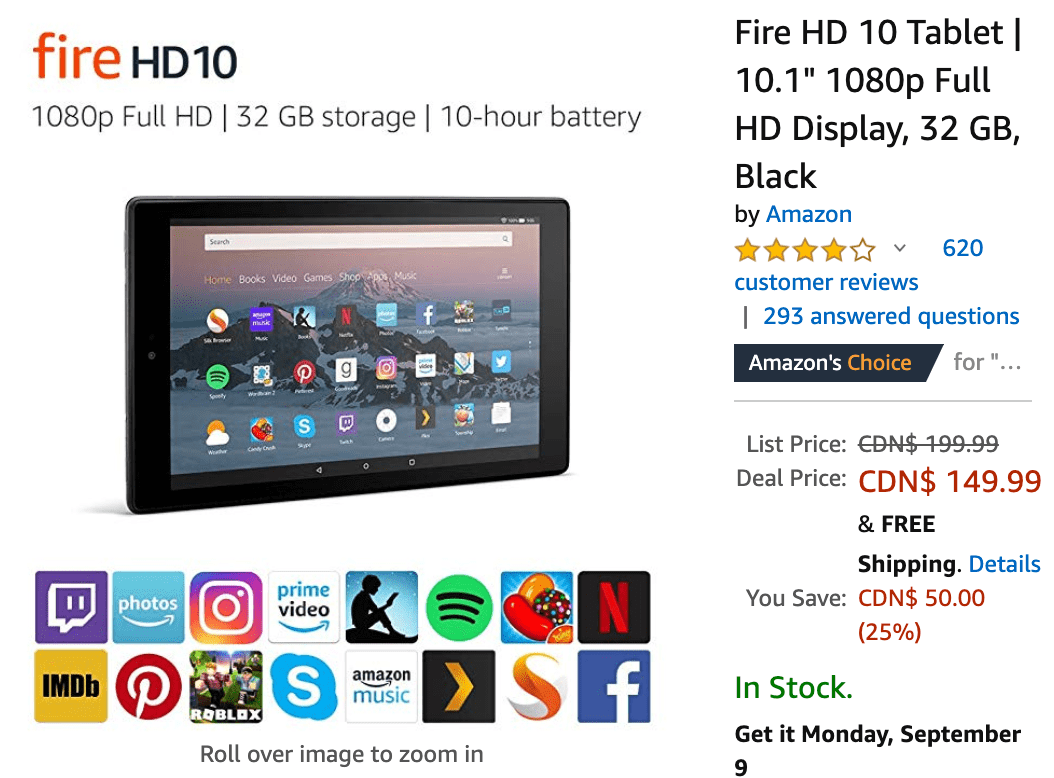Click the IMDb app icon
The width and height of the screenshot is (1054, 778).
71,686
